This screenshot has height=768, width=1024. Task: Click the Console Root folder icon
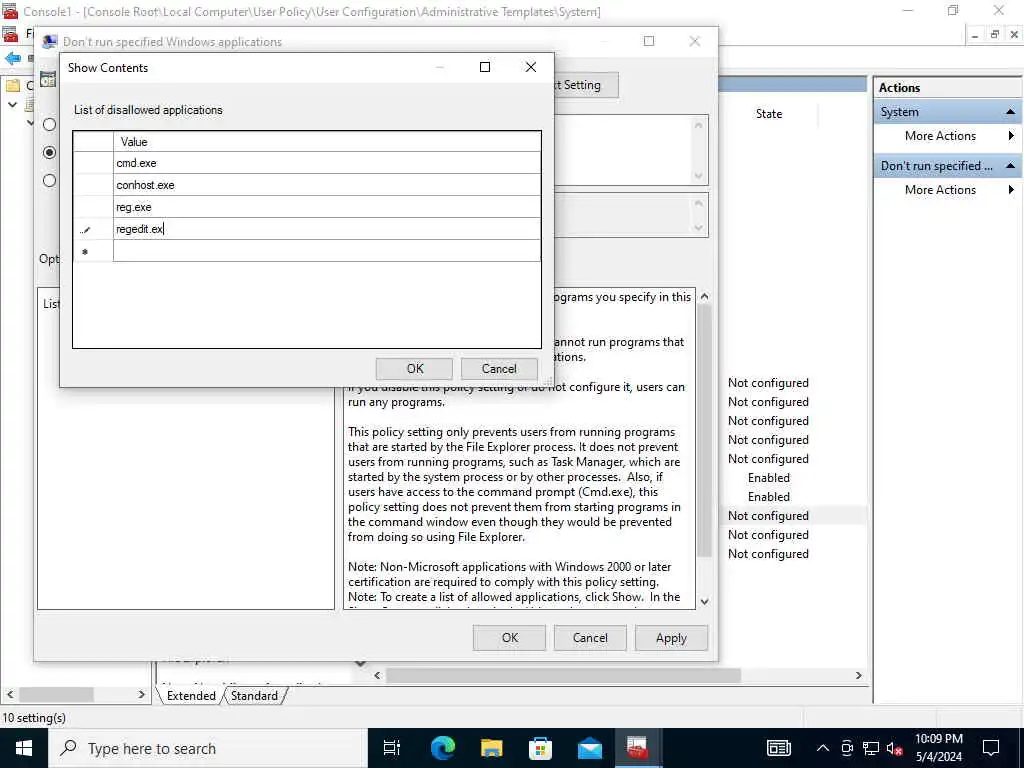tap(13, 86)
